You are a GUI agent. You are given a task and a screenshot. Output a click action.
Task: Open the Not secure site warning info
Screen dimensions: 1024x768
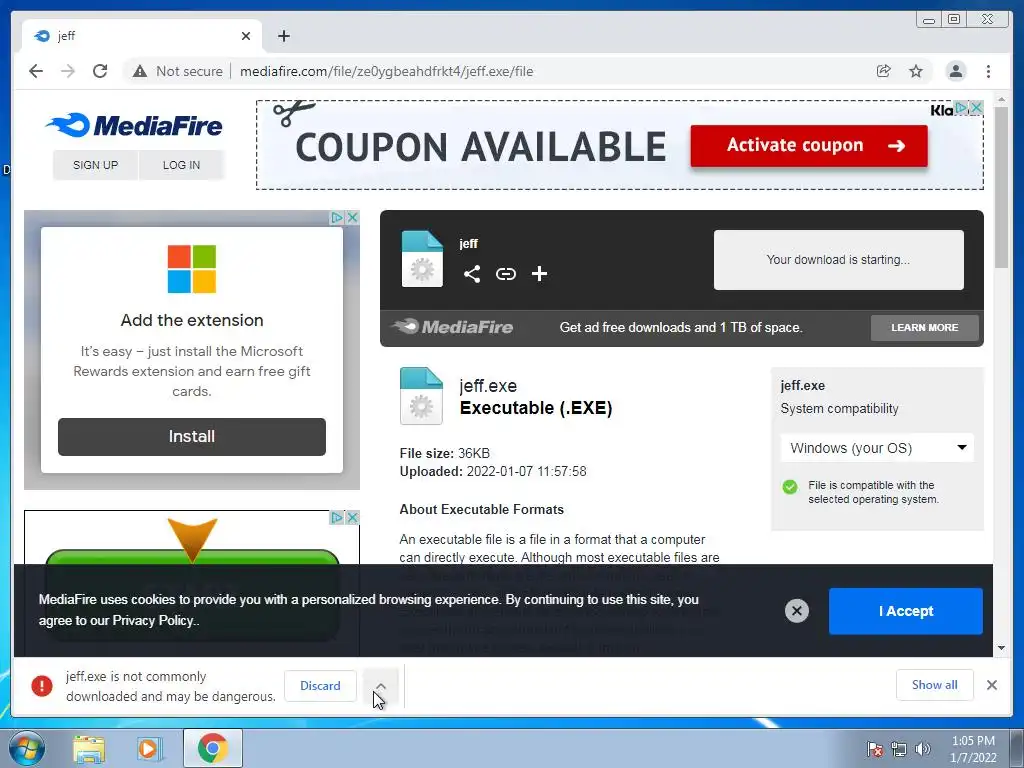click(178, 71)
